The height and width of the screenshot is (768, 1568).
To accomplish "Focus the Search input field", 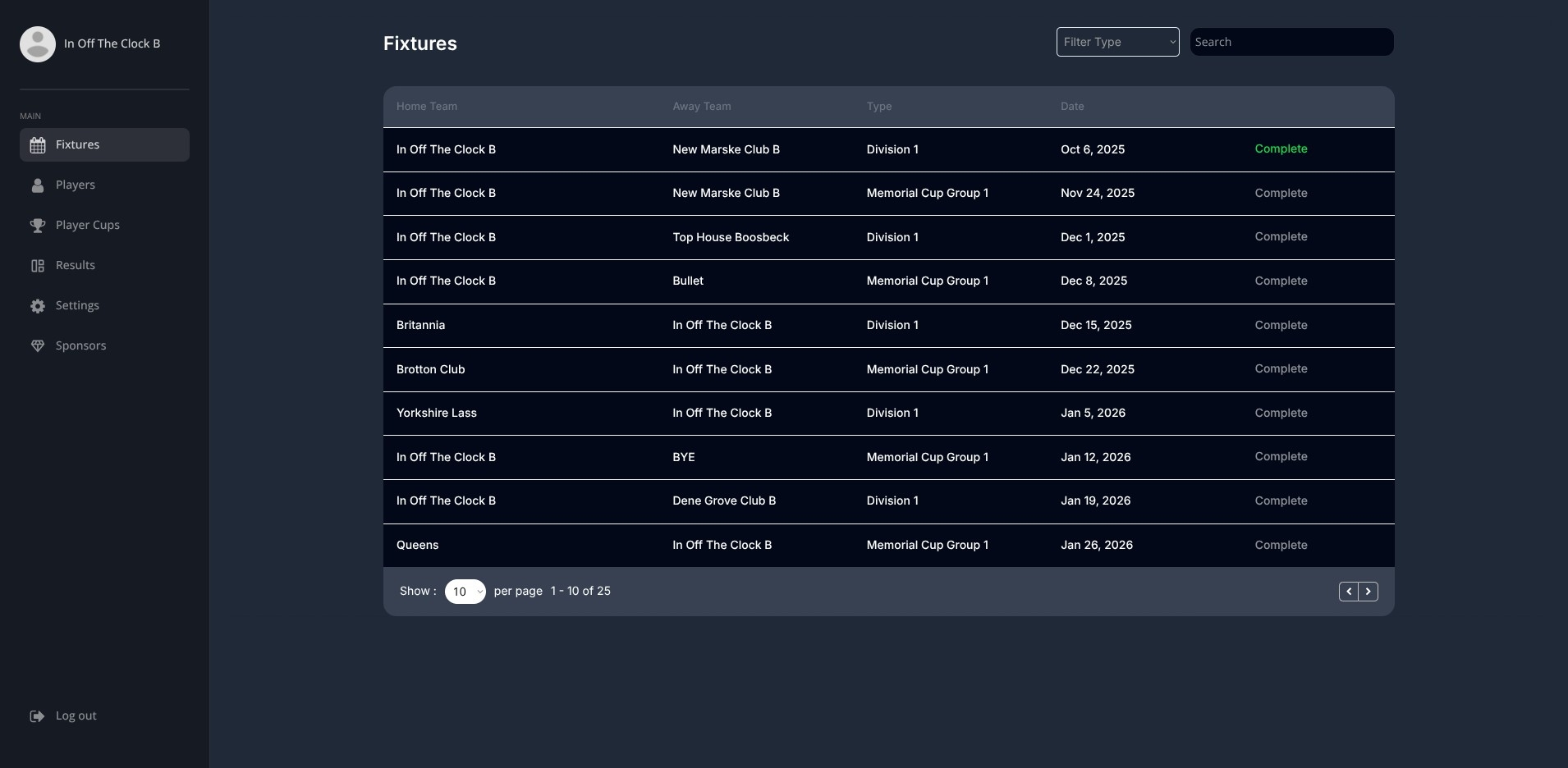I will pyautogui.click(x=1291, y=42).
